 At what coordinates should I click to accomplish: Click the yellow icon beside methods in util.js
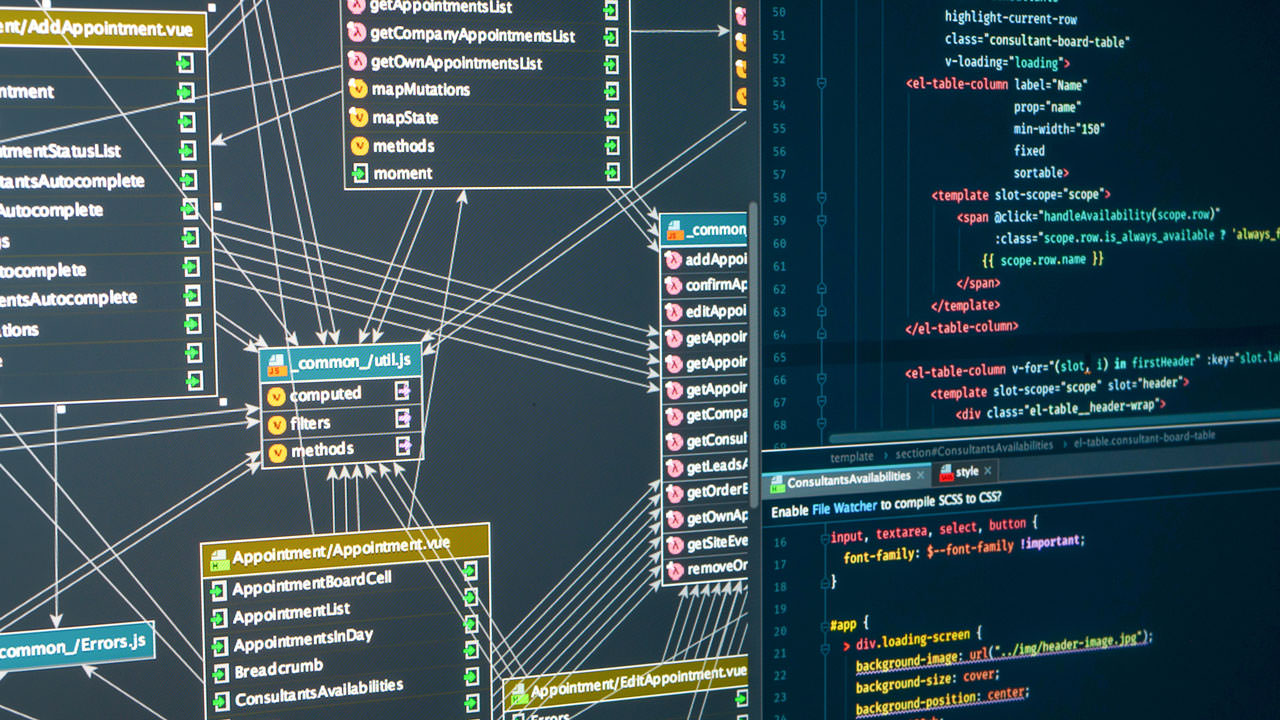point(278,448)
